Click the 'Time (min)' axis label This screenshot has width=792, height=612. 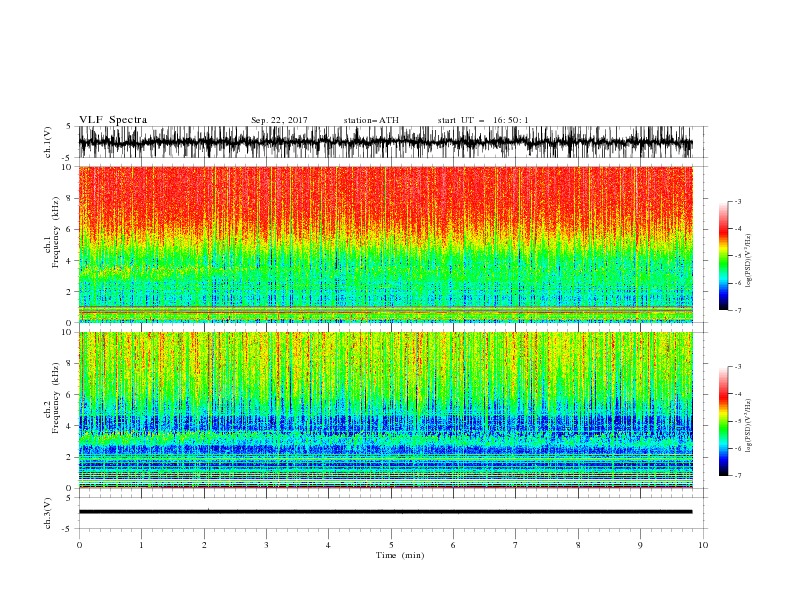coord(400,555)
